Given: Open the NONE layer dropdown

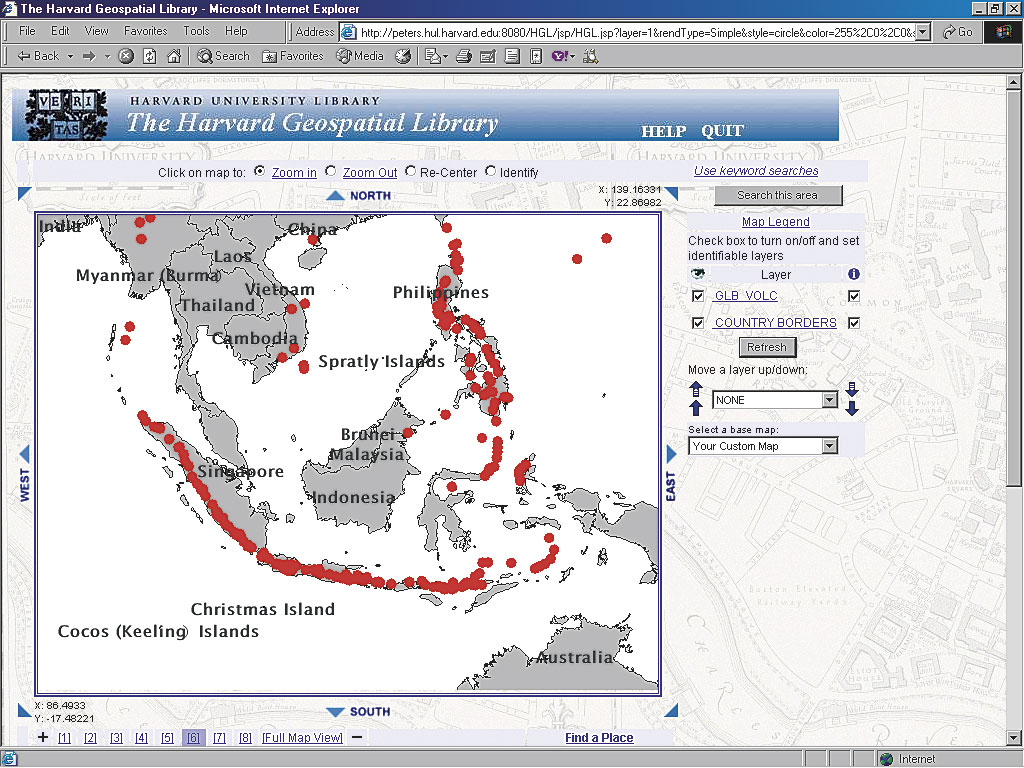Looking at the screenshot, I should coord(775,400).
